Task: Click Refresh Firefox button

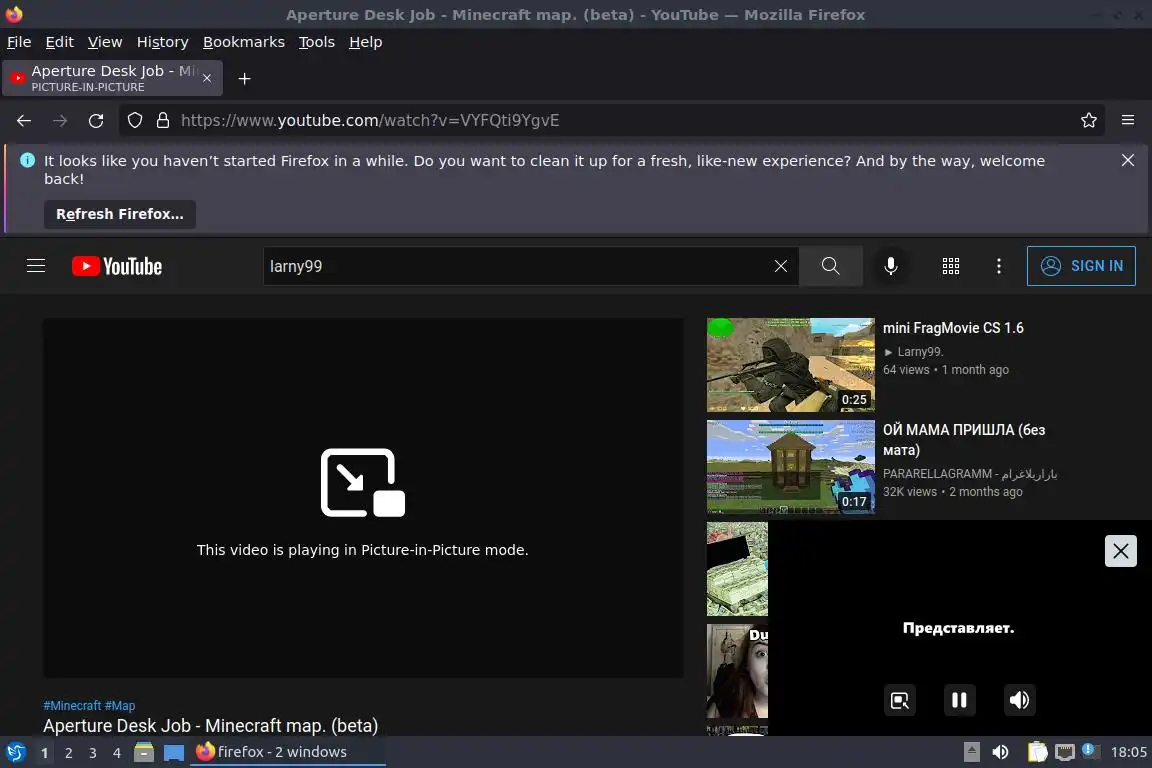Action: [x=120, y=214]
